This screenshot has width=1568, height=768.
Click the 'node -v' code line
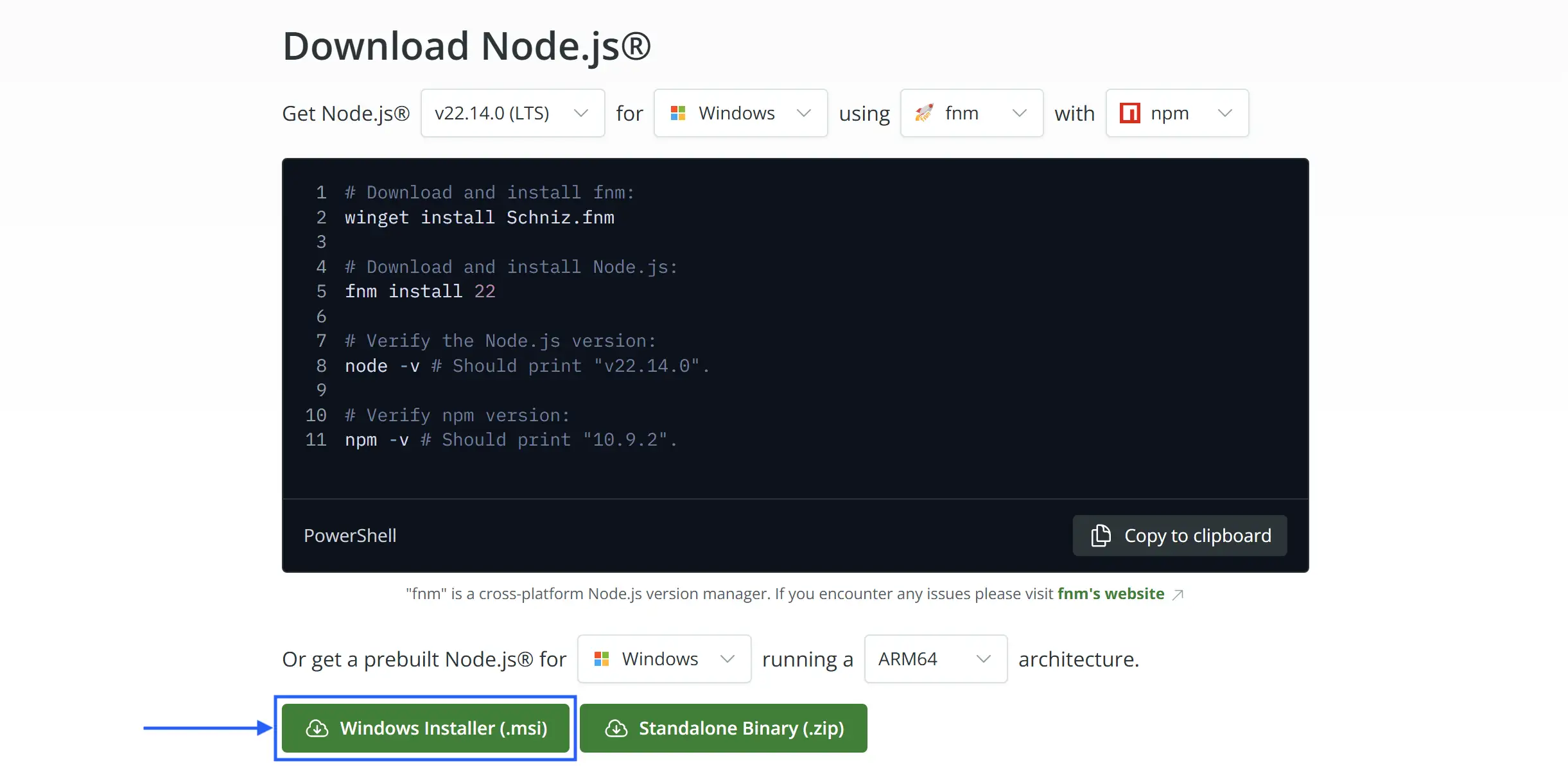(x=527, y=366)
